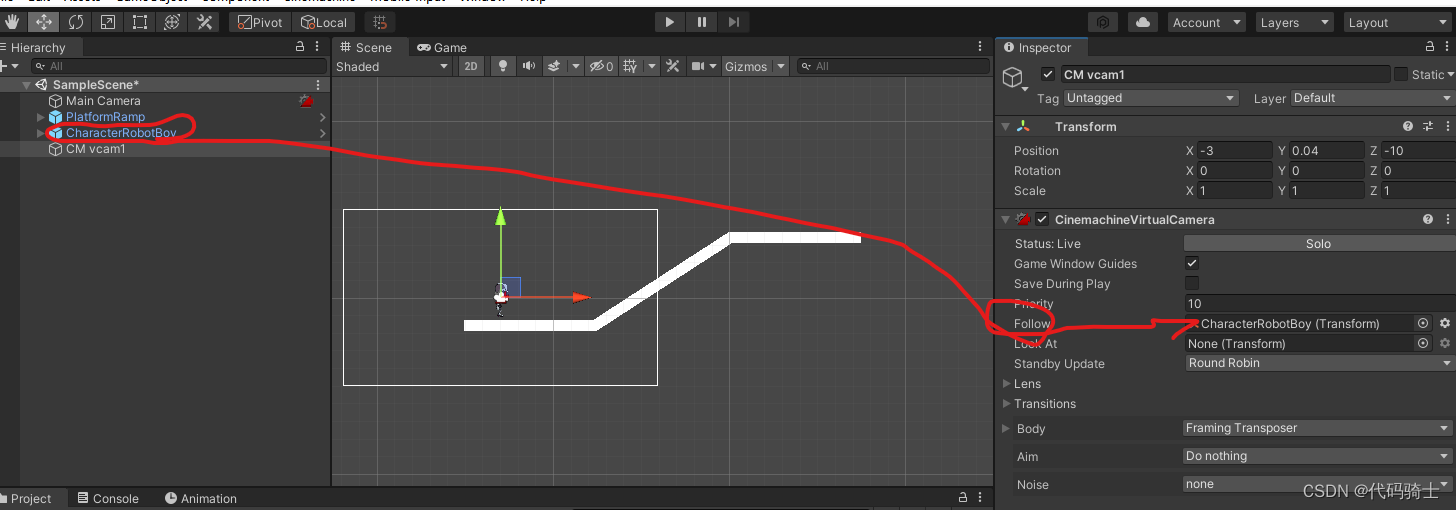Toggle scene effects icon
Viewport: 1456px width, 510px height.
tap(553, 66)
